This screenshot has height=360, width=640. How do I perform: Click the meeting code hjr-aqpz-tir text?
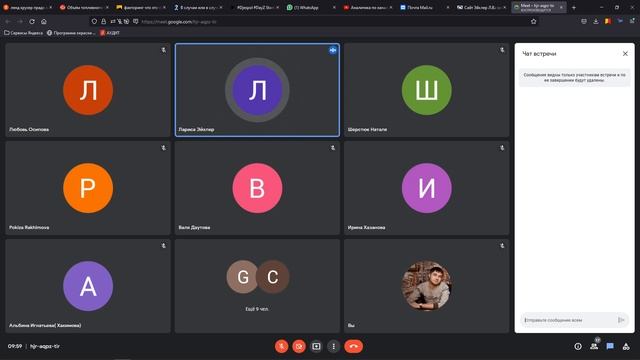[45, 346]
